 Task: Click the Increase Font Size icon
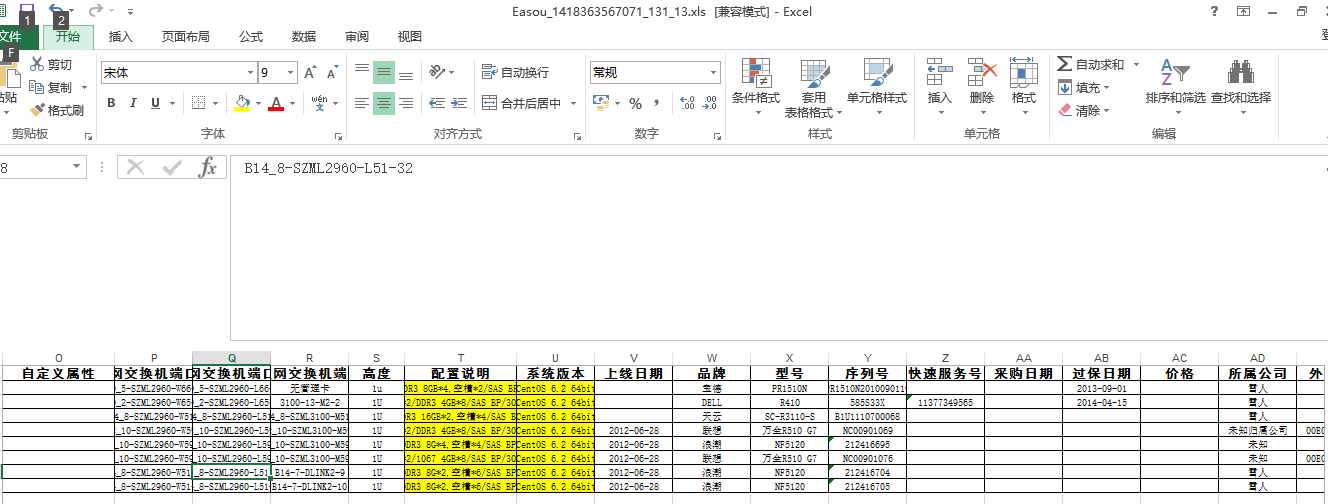click(311, 73)
